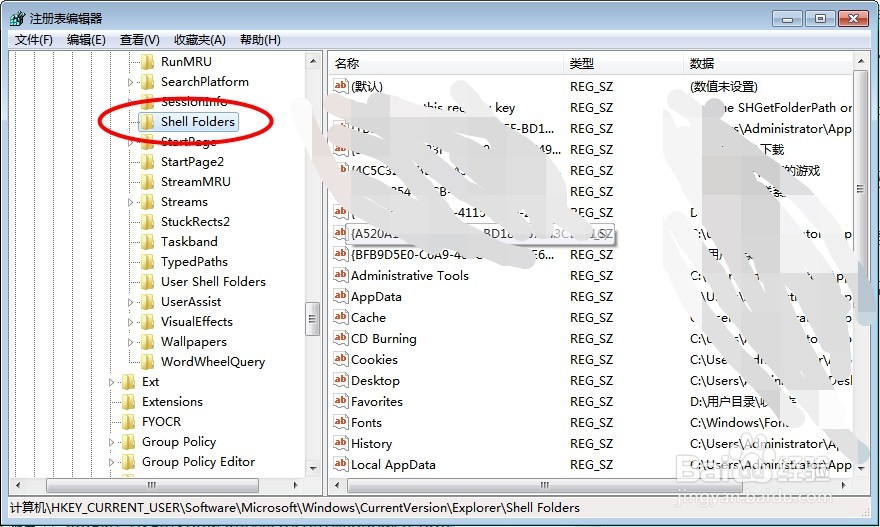Select the Cookies value name
This screenshot has width=880, height=527.
tap(374, 359)
